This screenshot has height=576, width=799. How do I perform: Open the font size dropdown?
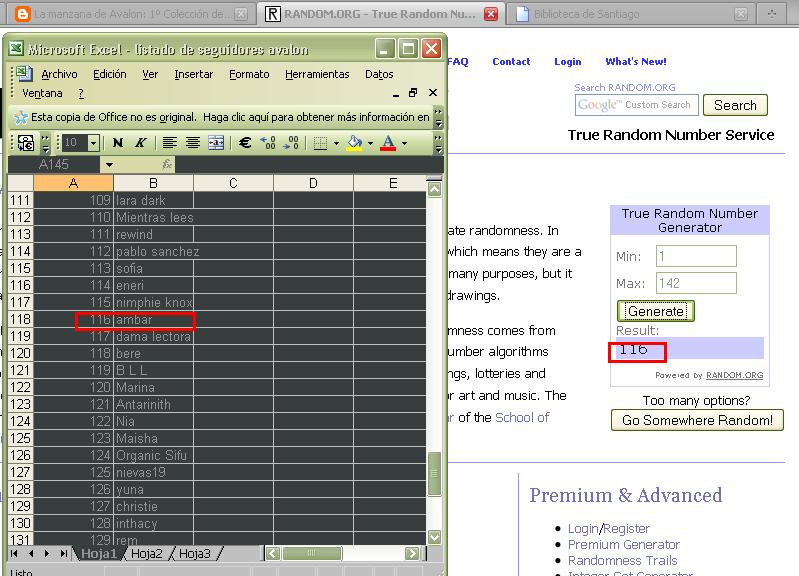(x=93, y=143)
